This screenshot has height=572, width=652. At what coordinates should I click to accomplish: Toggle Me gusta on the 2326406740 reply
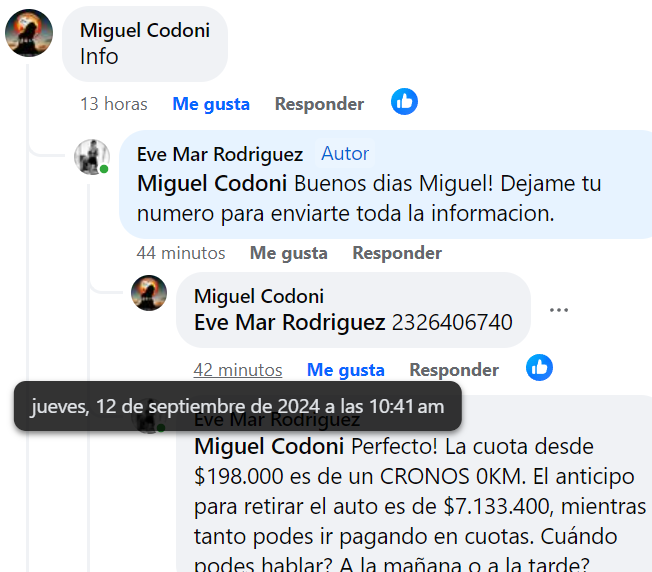pyautogui.click(x=346, y=370)
